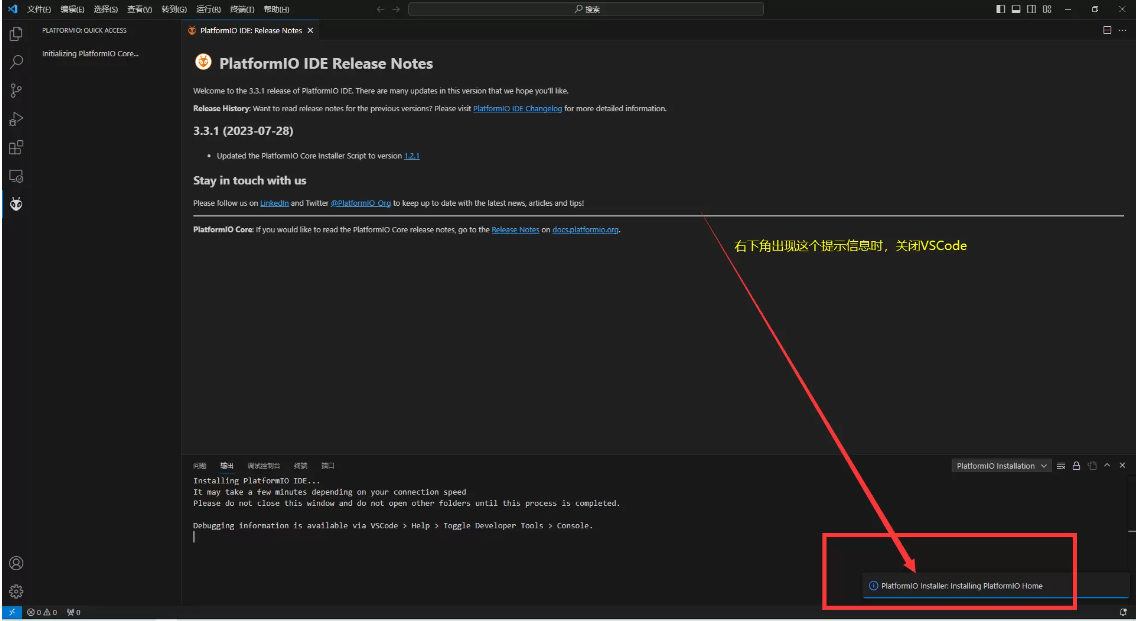Open the Extensions view
Image resolution: width=1136 pixels, height=621 pixels.
pos(16,147)
